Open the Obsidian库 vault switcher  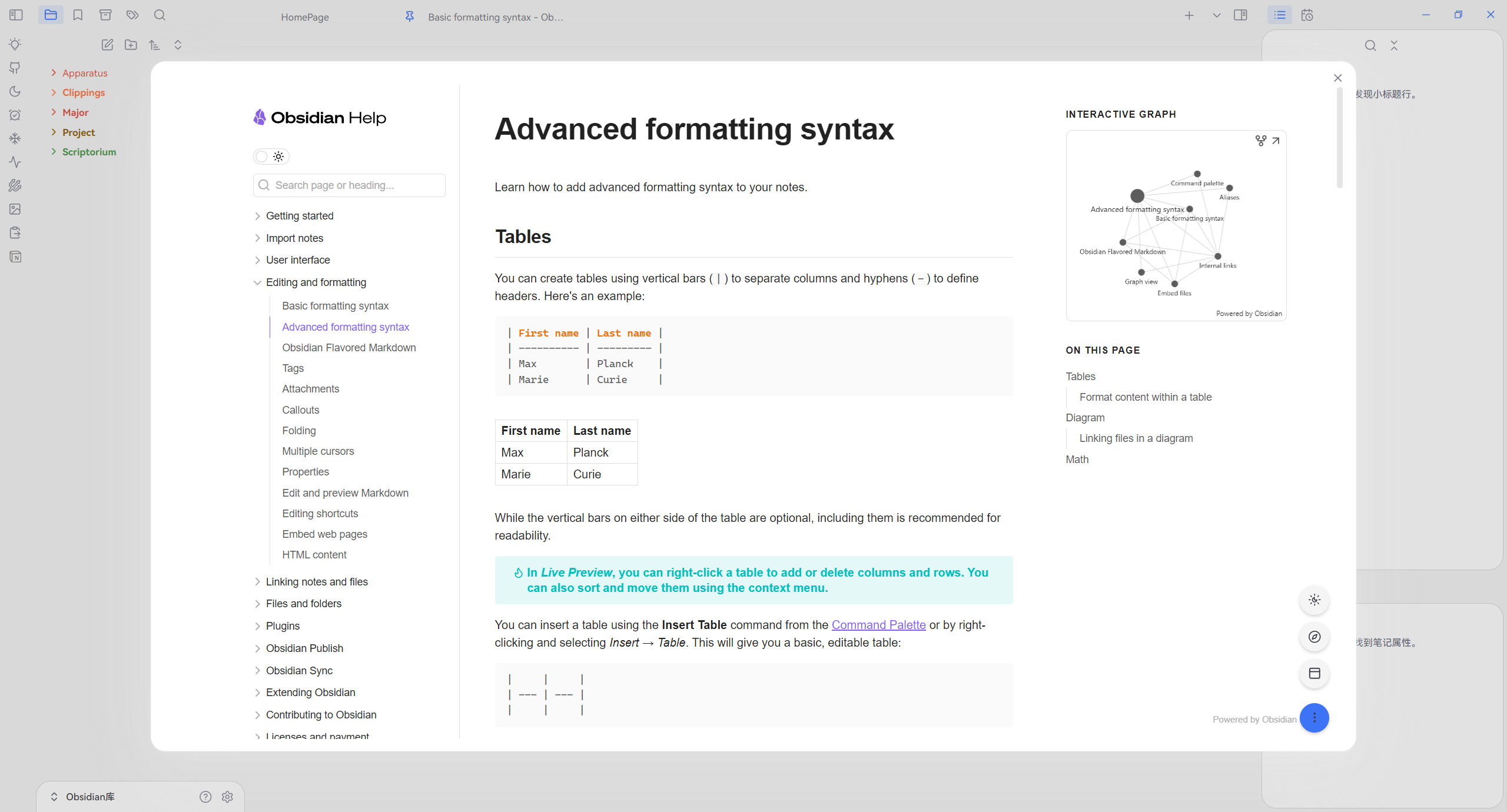click(x=82, y=797)
